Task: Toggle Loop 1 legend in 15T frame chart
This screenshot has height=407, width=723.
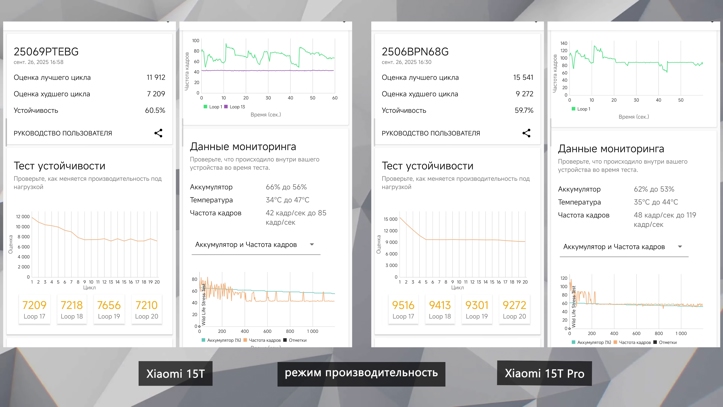Action: pyautogui.click(x=213, y=107)
